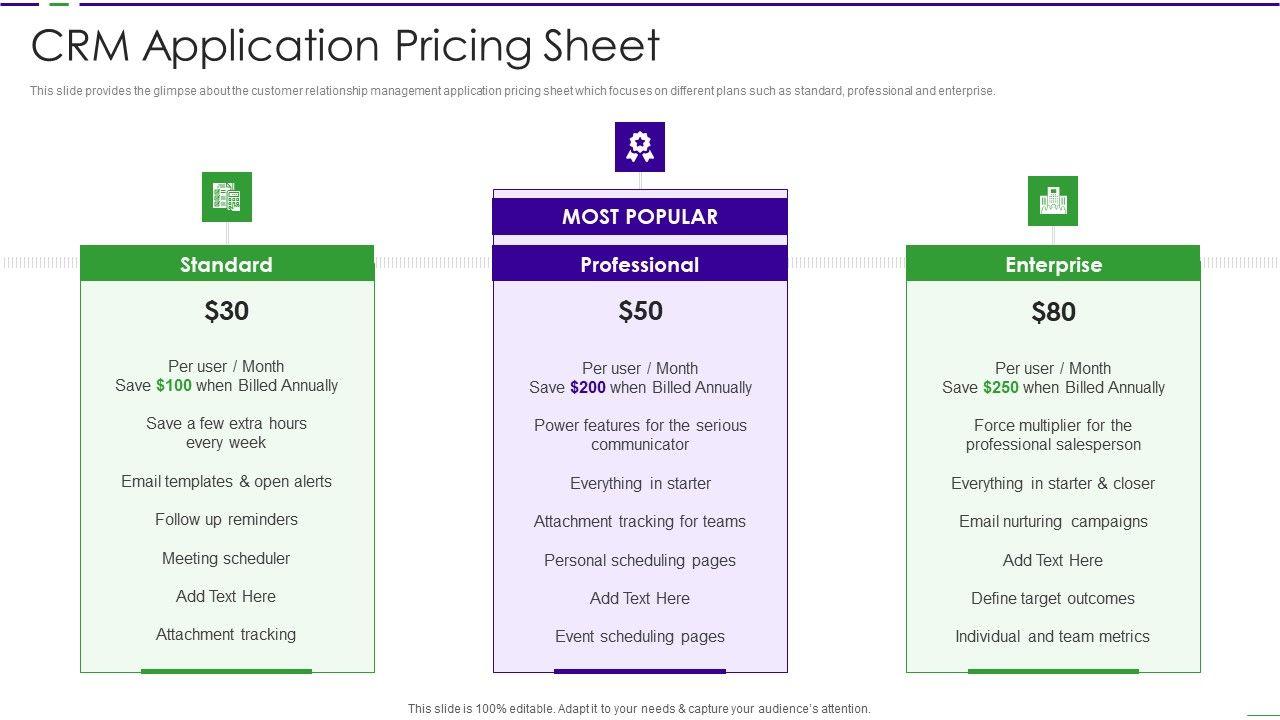Screen dimensions: 1280x720
Task: Click Add Text Here in Standard column
Action: [226, 596]
